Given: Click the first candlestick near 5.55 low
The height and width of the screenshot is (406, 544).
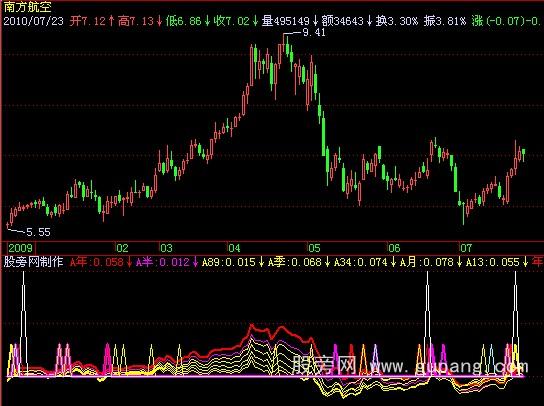Looking at the screenshot, I should 8,225.
